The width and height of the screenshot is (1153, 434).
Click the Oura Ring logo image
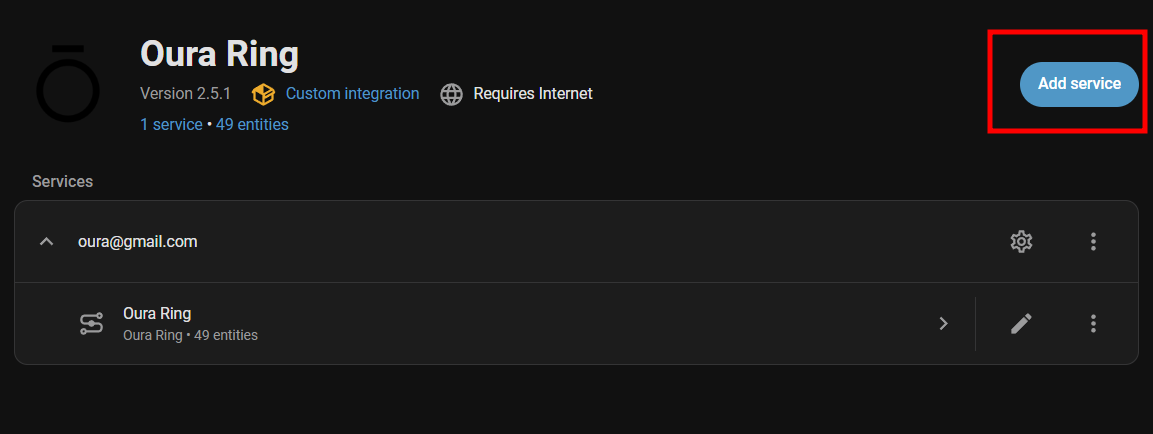68,83
